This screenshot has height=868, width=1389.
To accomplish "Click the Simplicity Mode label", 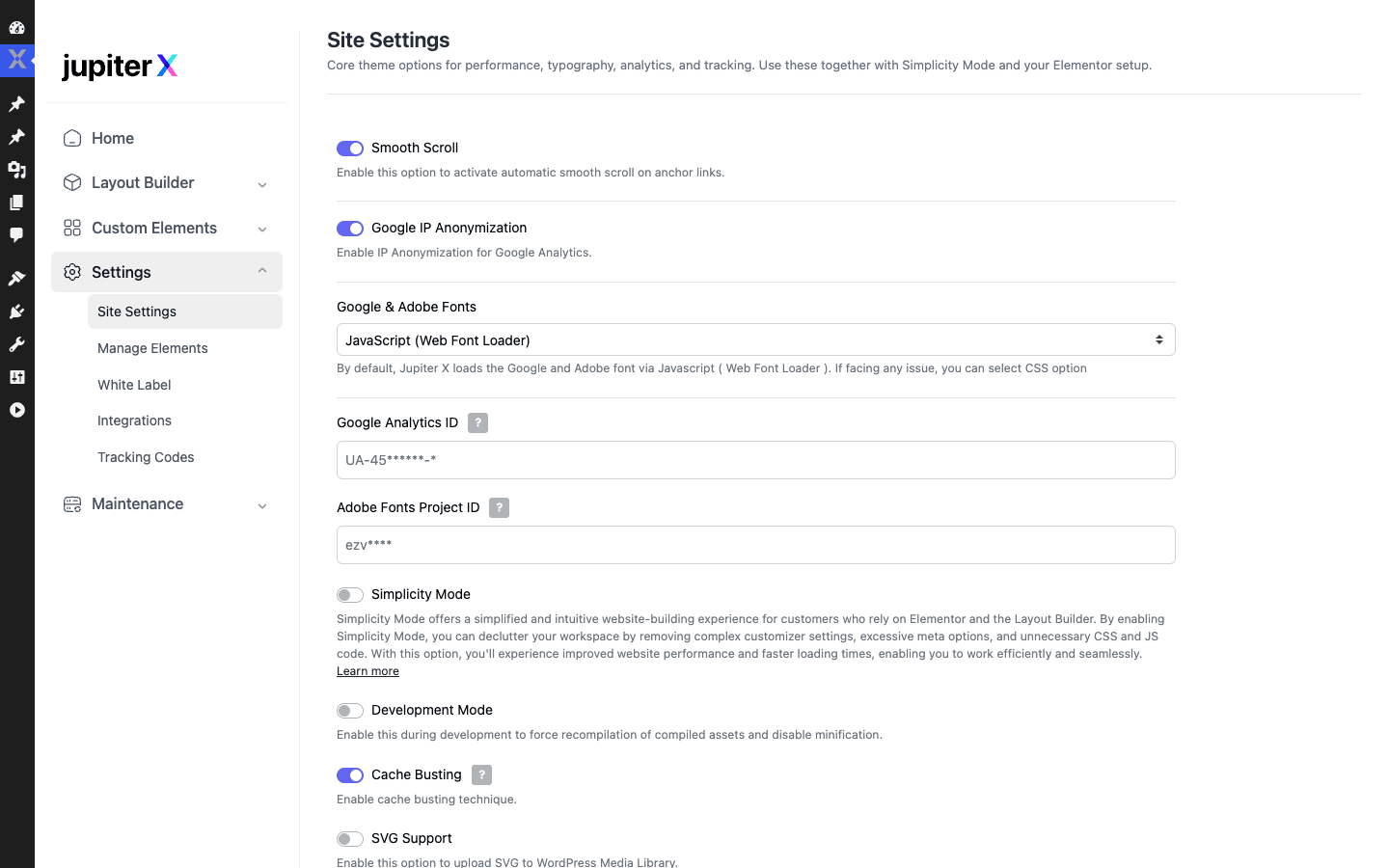I will 421,594.
